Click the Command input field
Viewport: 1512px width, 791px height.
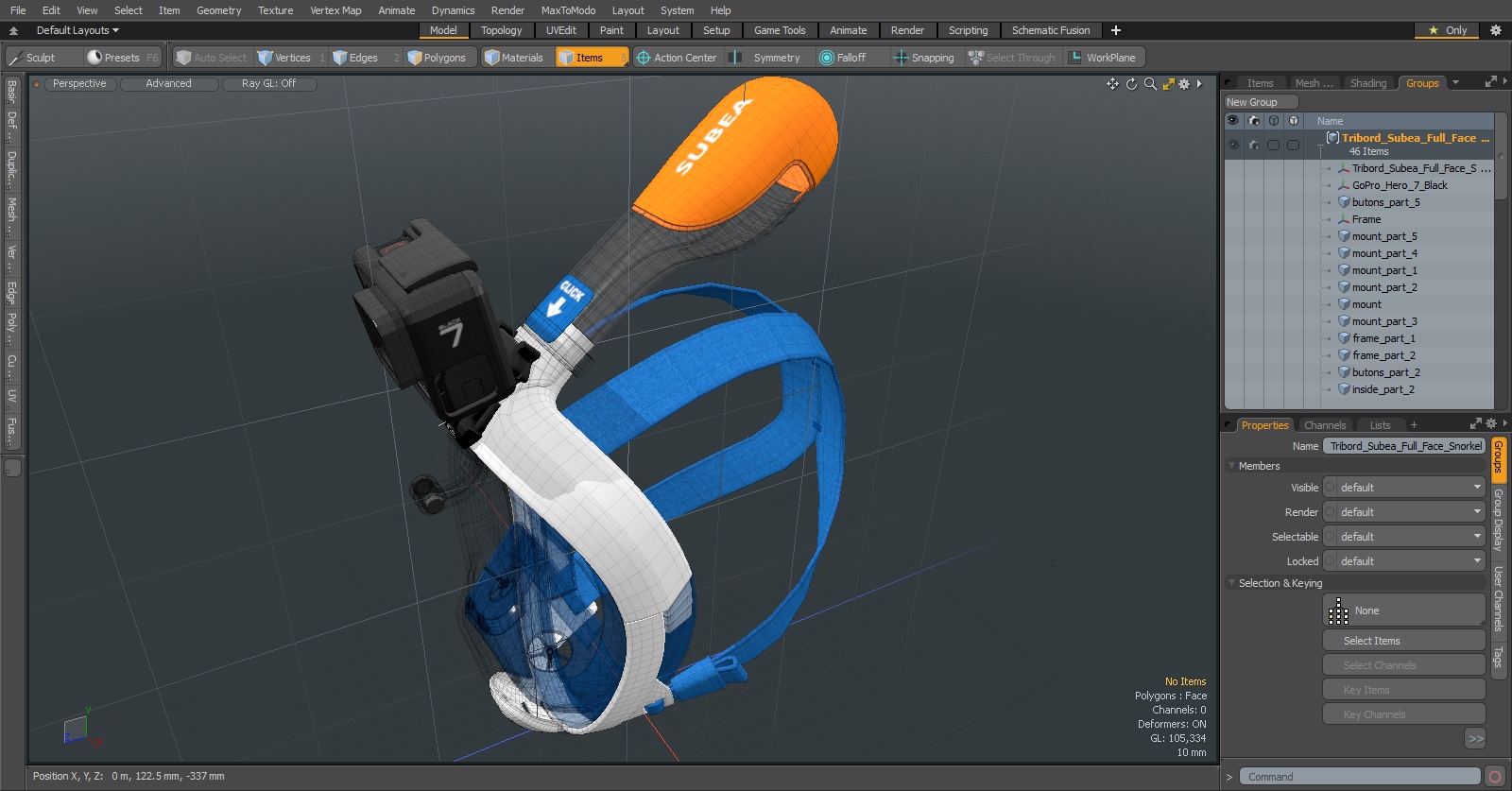[x=1359, y=777]
